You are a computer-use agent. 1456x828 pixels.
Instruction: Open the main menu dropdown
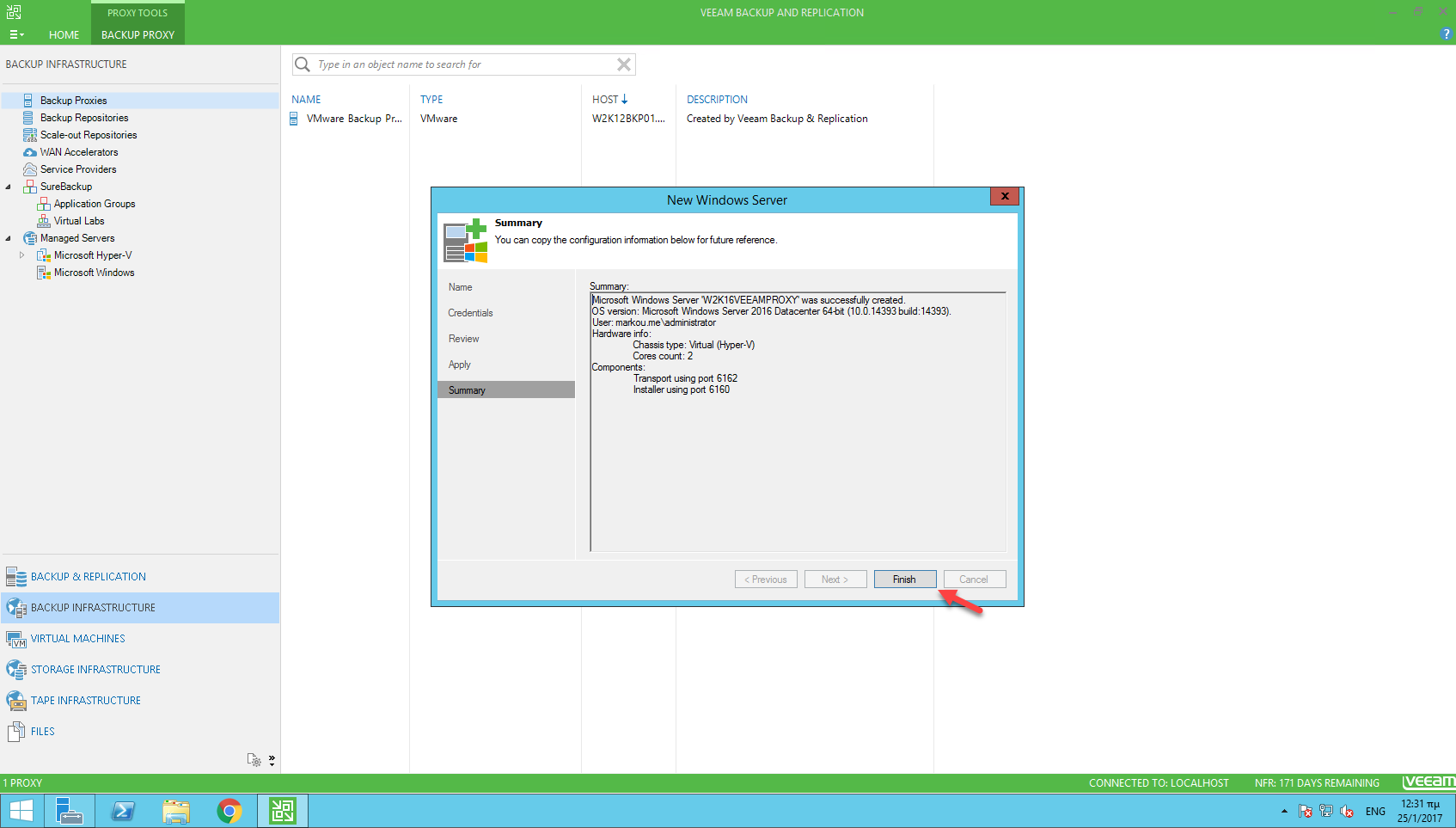pyautogui.click(x=16, y=35)
